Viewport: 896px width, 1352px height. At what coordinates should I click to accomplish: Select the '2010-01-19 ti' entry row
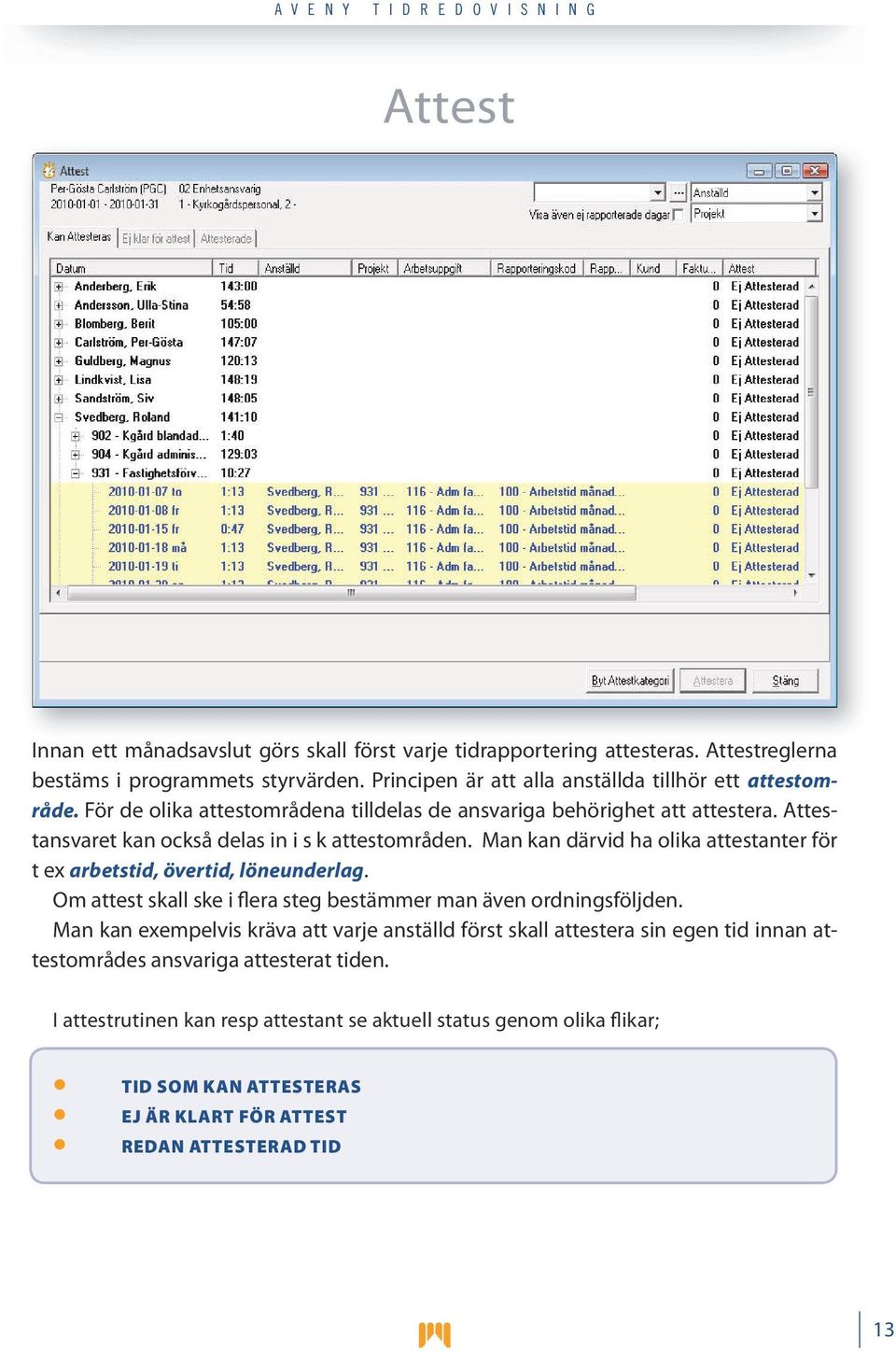coord(428,567)
